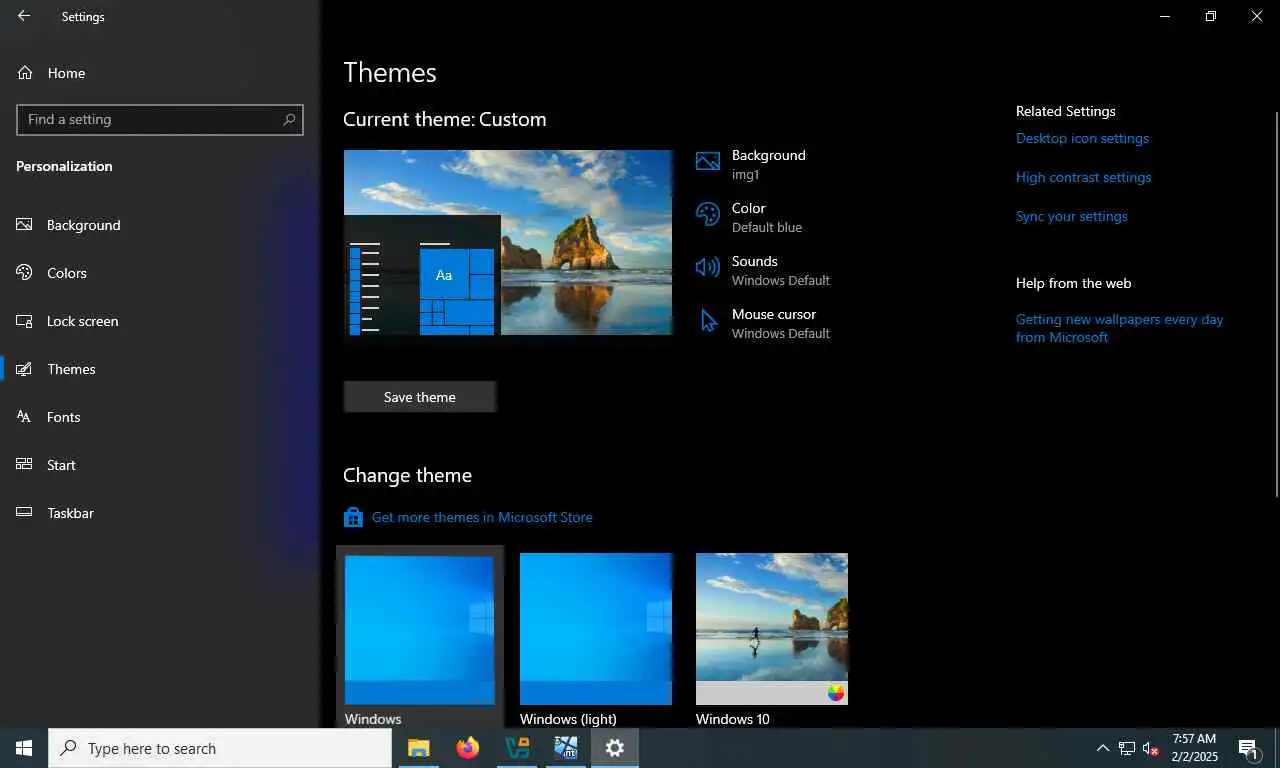Open Sync your settings link

pos(1071,216)
